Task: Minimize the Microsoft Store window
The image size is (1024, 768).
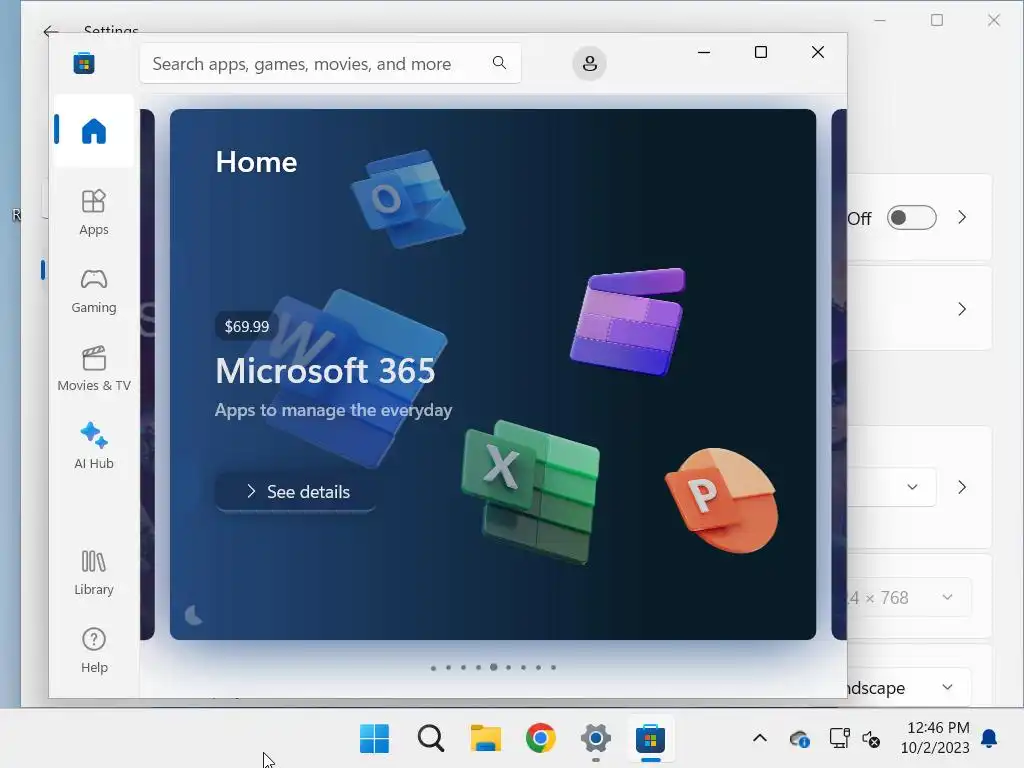Action: 704,52
